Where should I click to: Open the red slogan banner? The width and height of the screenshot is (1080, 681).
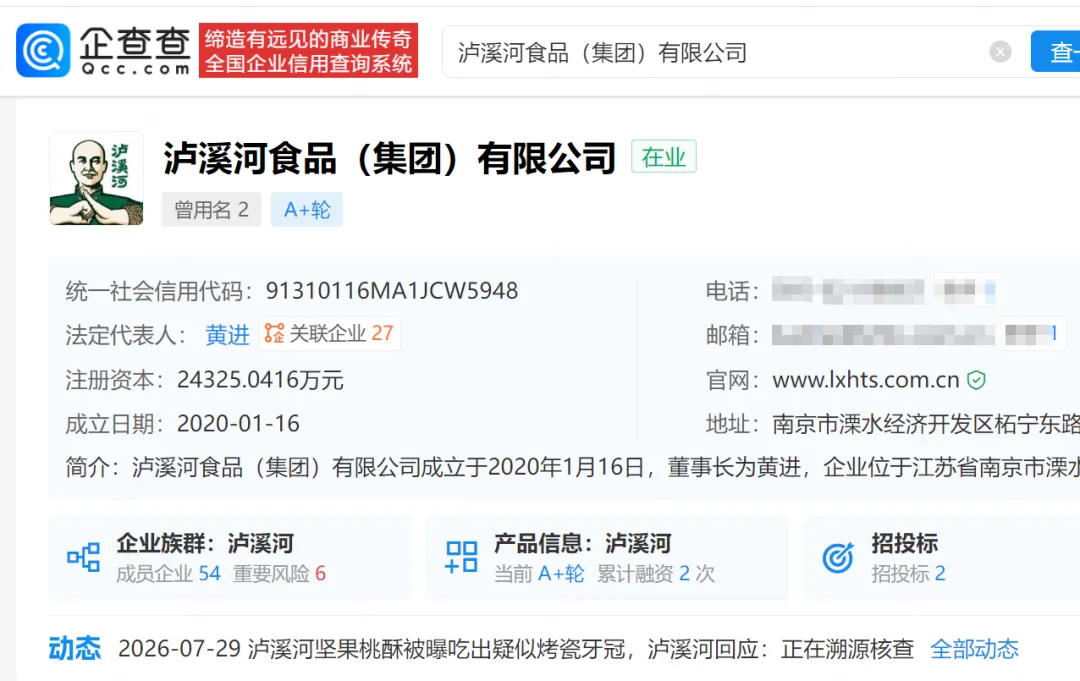coord(309,50)
